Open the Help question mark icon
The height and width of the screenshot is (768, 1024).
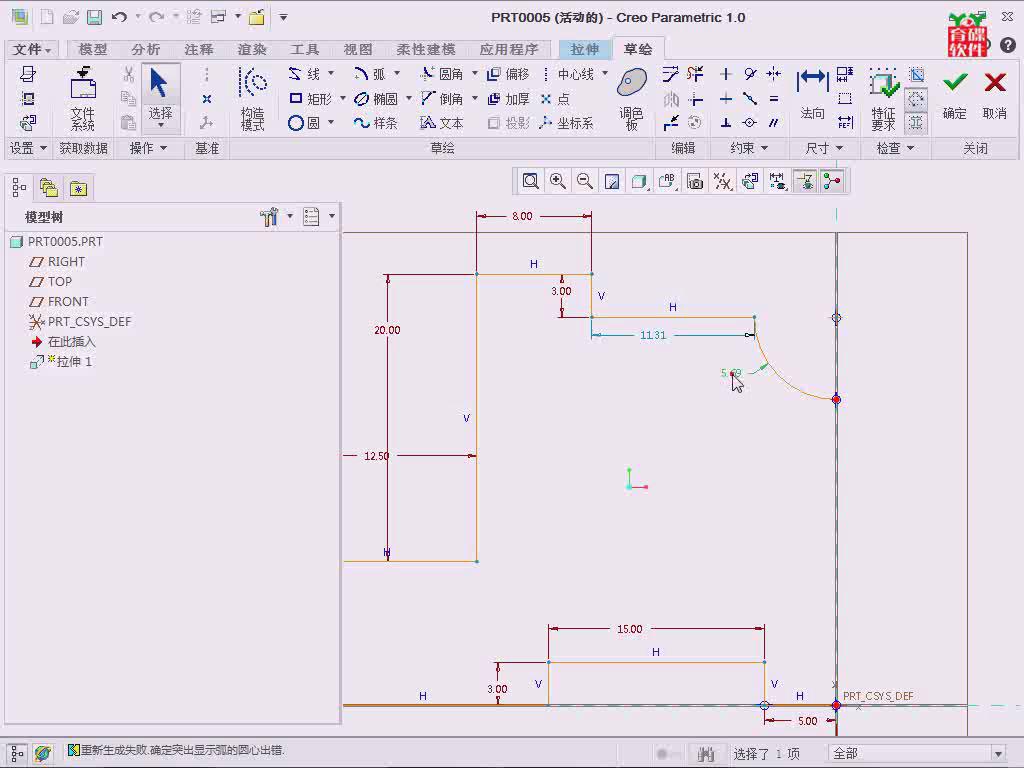(x=1008, y=44)
